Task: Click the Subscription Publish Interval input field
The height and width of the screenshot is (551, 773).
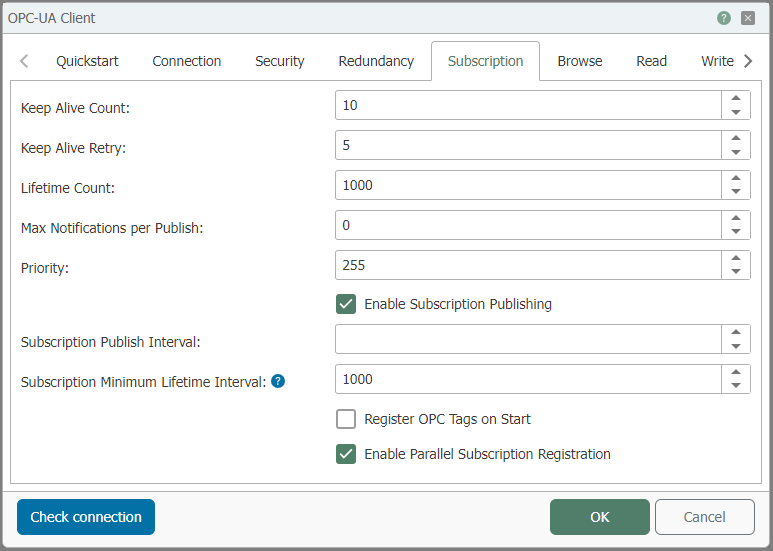Action: pyautogui.click(x=528, y=339)
